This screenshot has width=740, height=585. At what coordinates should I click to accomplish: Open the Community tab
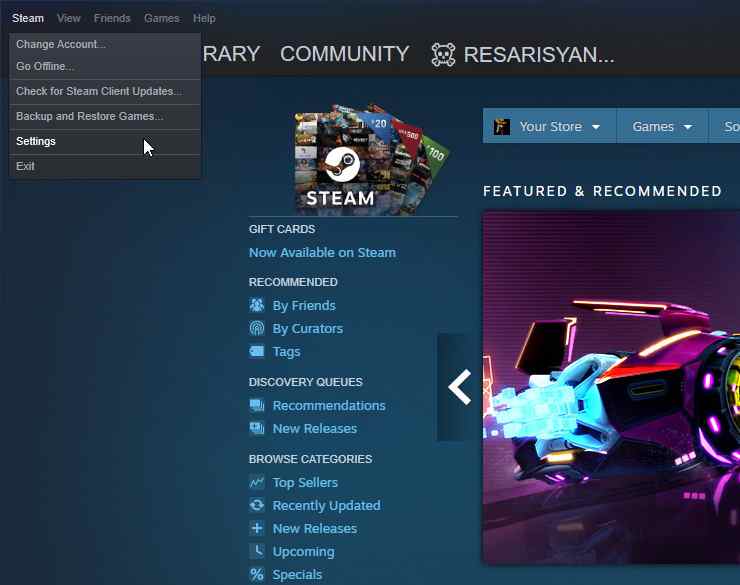coord(345,54)
